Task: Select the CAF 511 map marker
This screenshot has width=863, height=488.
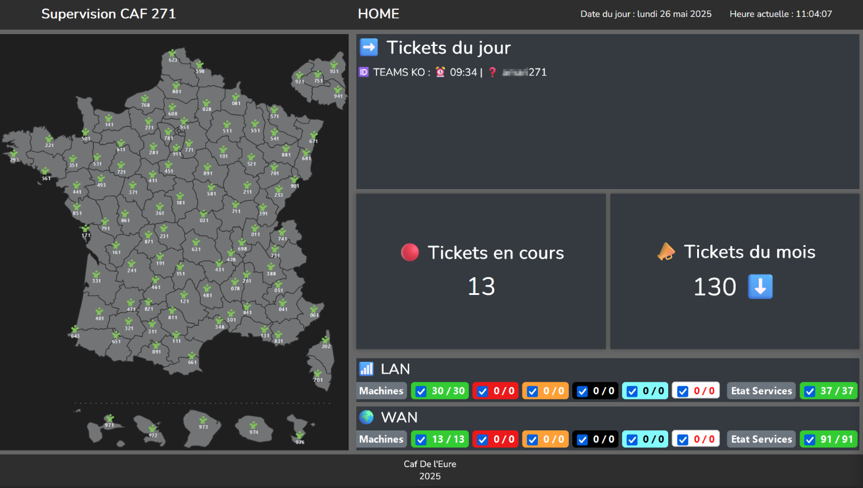Action: coord(227,125)
